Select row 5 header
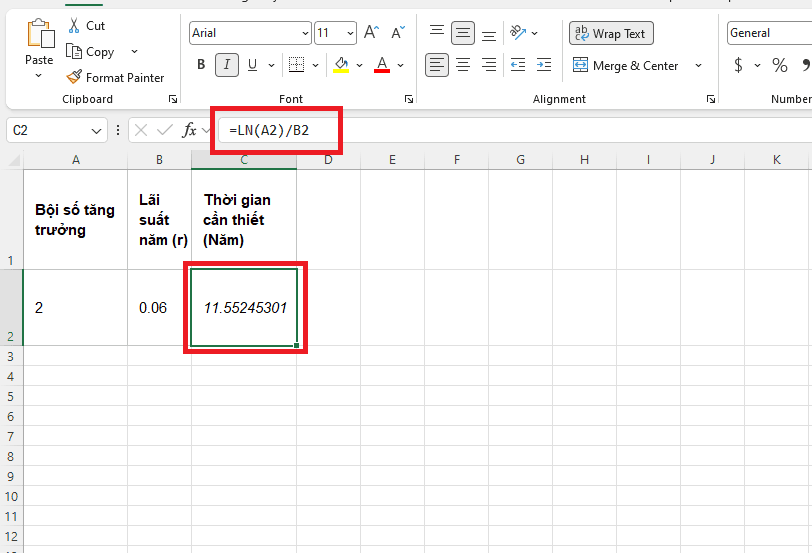This screenshot has width=812, height=553. (x=11, y=397)
